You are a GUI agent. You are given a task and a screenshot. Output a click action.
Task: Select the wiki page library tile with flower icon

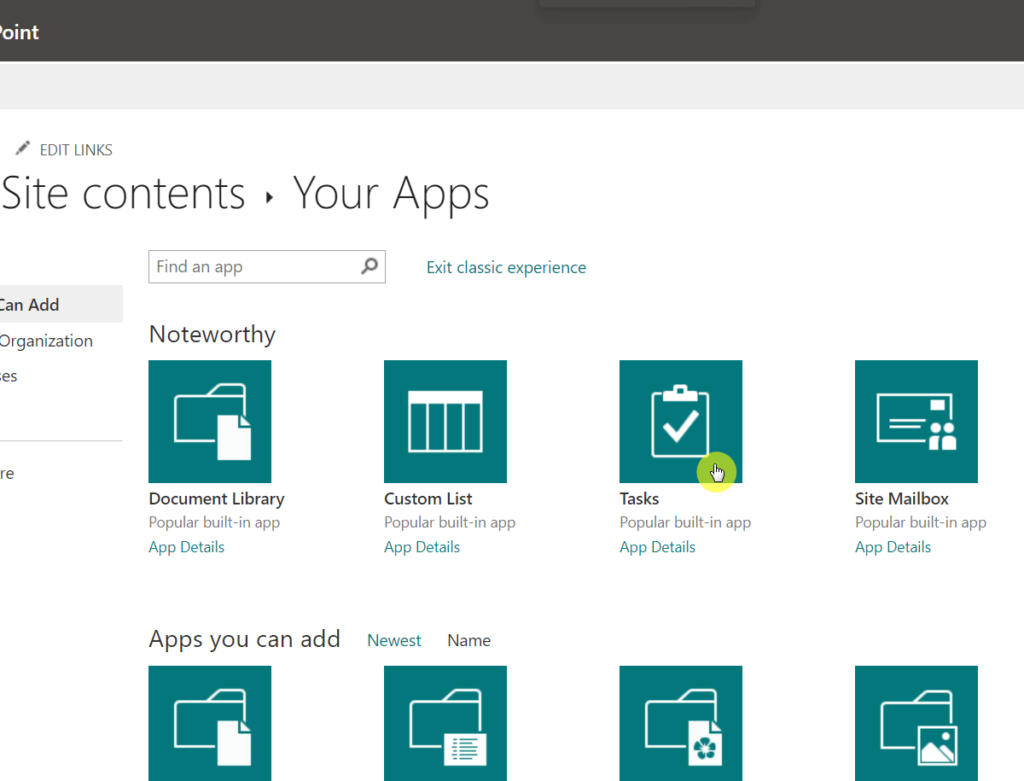tap(680, 724)
